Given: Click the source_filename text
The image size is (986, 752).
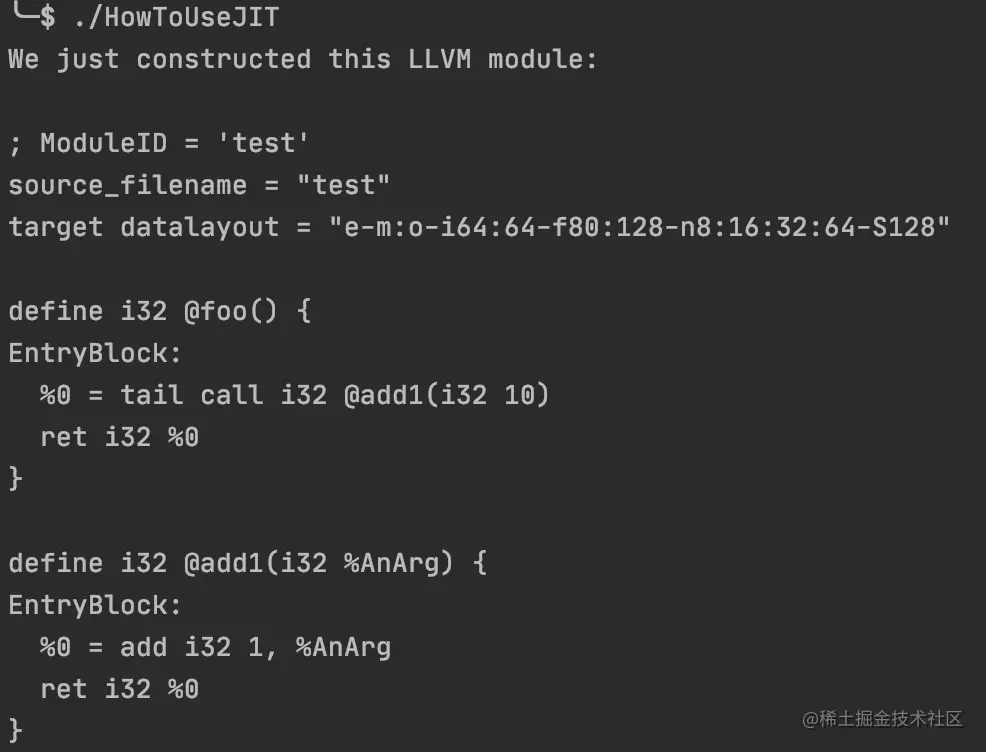Looking at the screenshot, I should click(x=127, y=185).
